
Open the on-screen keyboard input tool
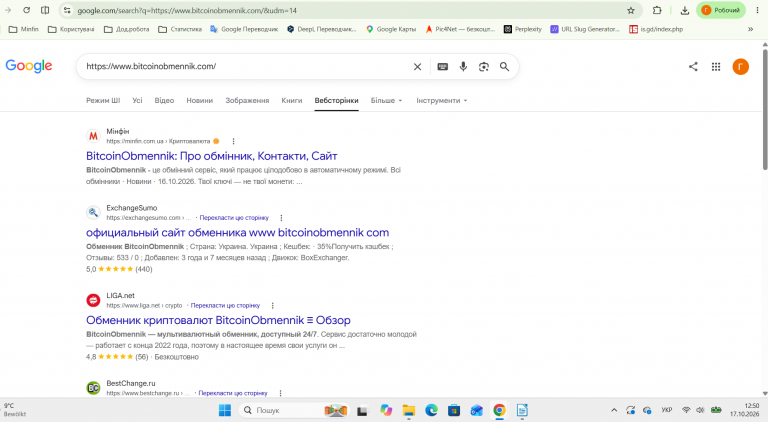[442, 67]
